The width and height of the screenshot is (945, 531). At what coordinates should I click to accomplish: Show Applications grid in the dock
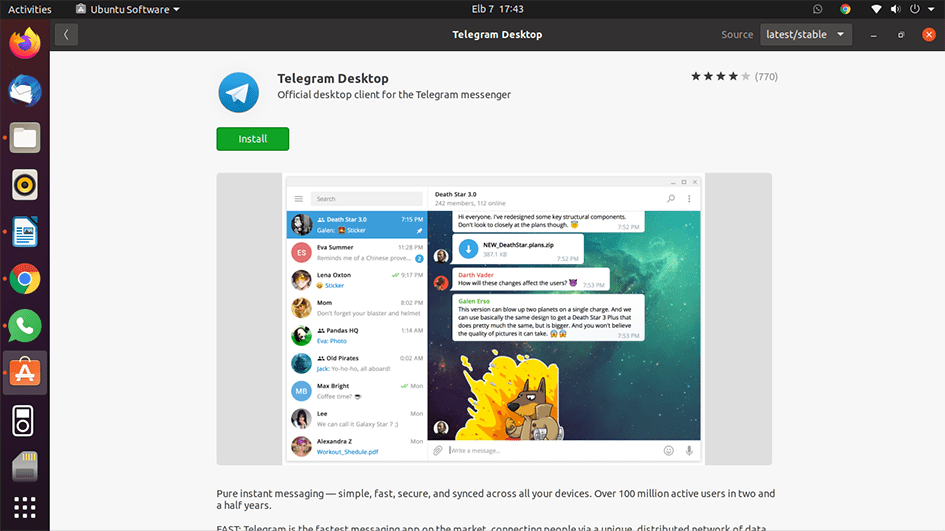coord(25,507)
